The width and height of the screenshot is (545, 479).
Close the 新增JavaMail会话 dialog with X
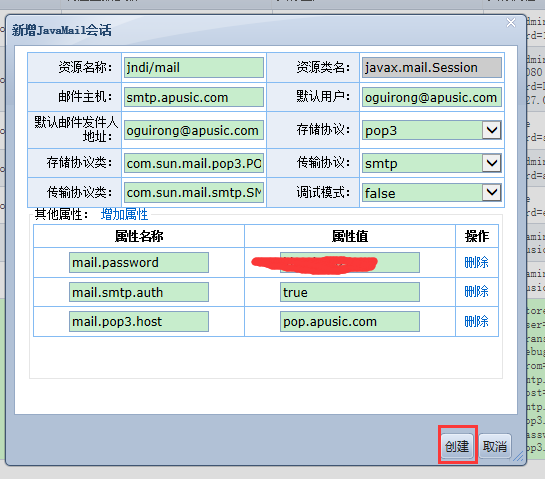511,23
